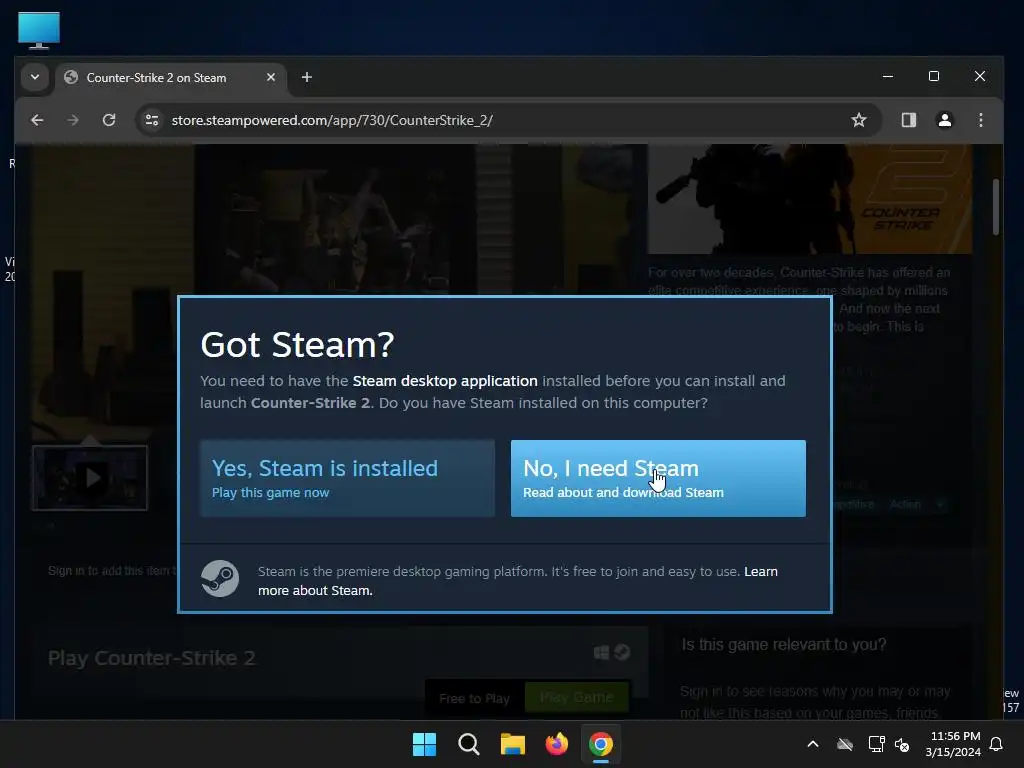Click the OneDrive cloud tray icon

[x=845, y=744]
